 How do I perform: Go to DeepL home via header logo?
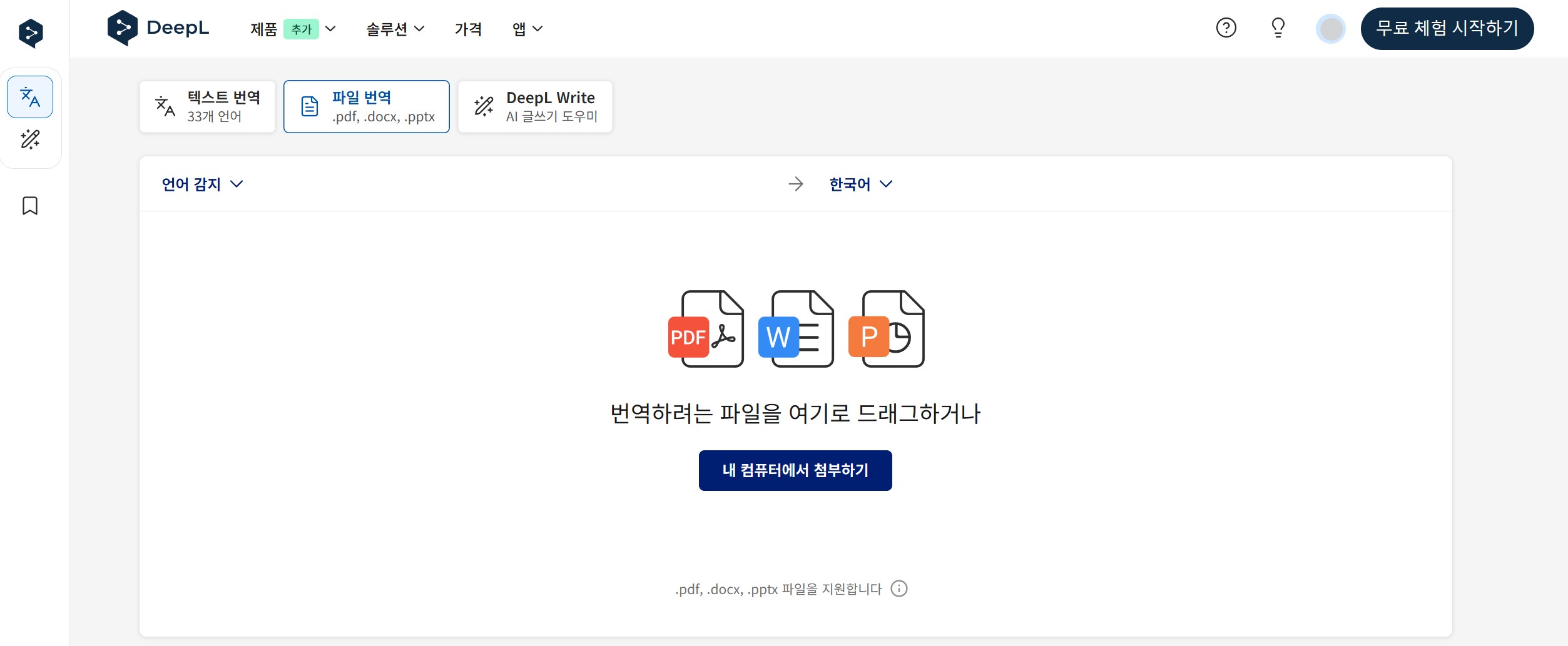(158, 28)
